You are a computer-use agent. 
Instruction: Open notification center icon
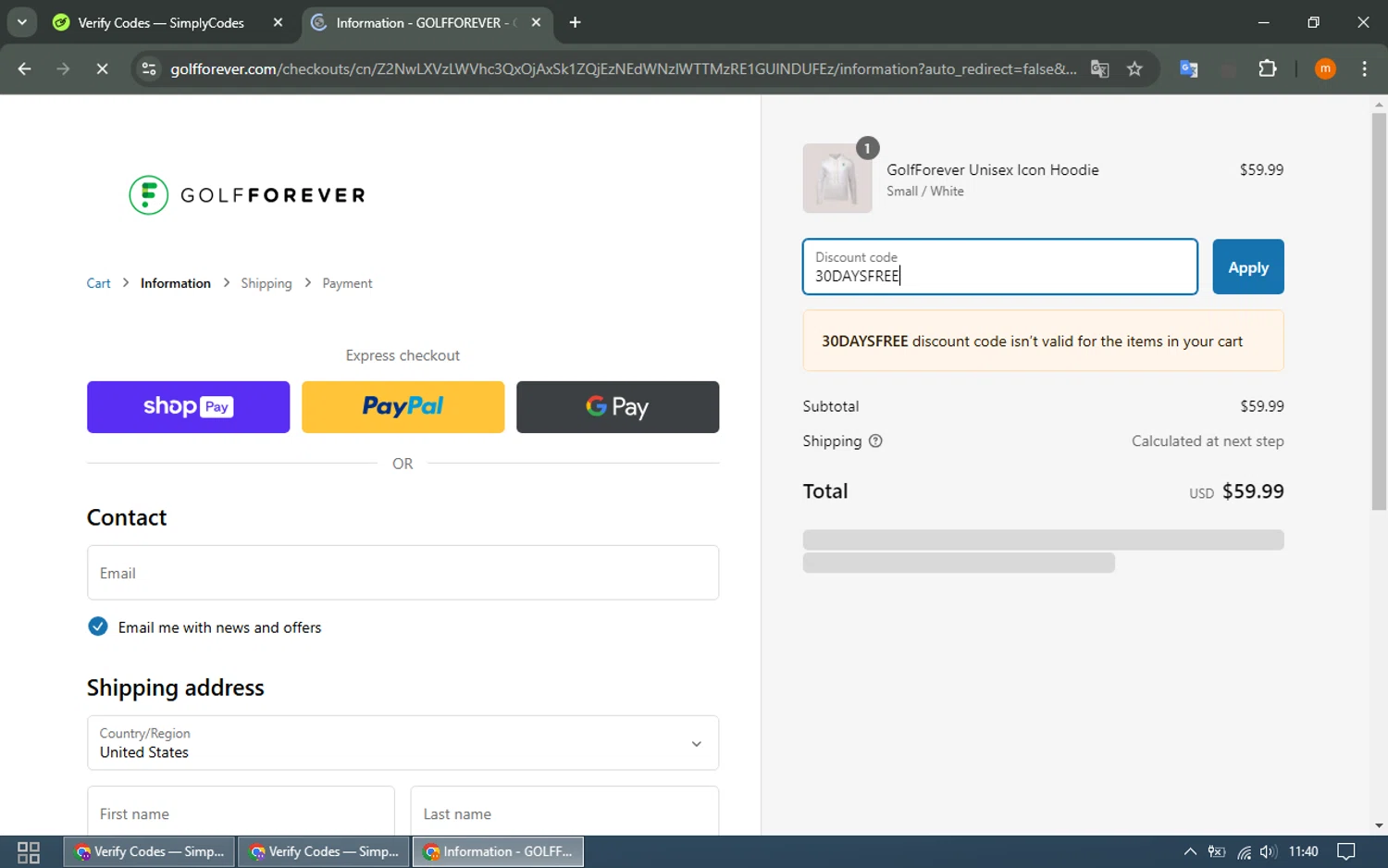pos(1346,852)
